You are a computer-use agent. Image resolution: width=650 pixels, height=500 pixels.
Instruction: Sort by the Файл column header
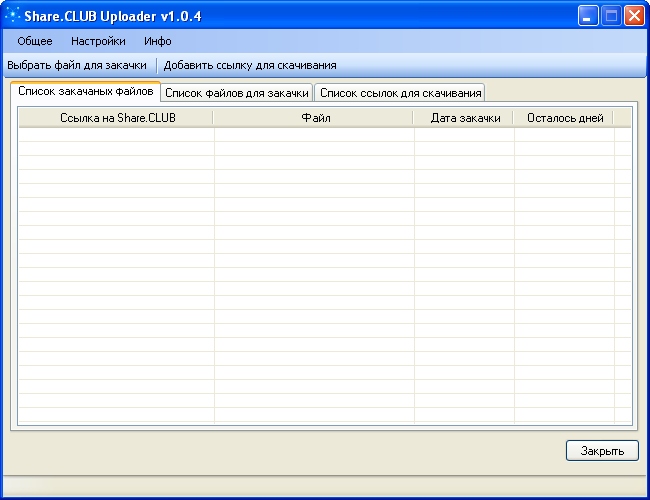click(315, 118)
